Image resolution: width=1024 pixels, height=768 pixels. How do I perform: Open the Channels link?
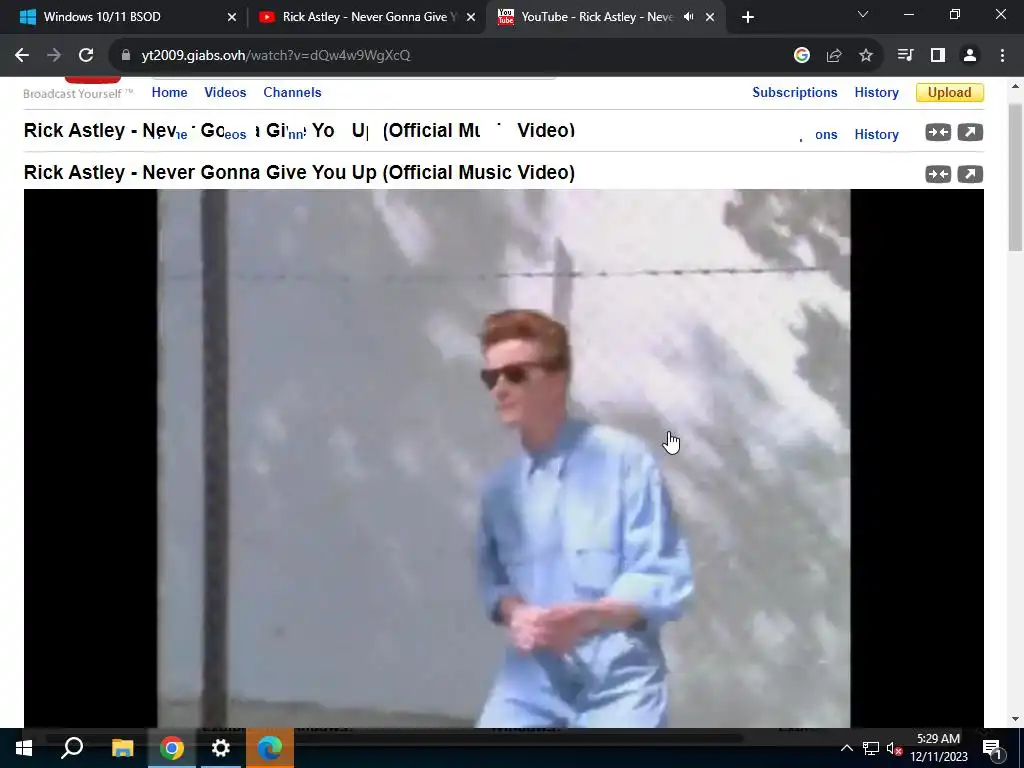pyautogui.click(x=292, y=93)
